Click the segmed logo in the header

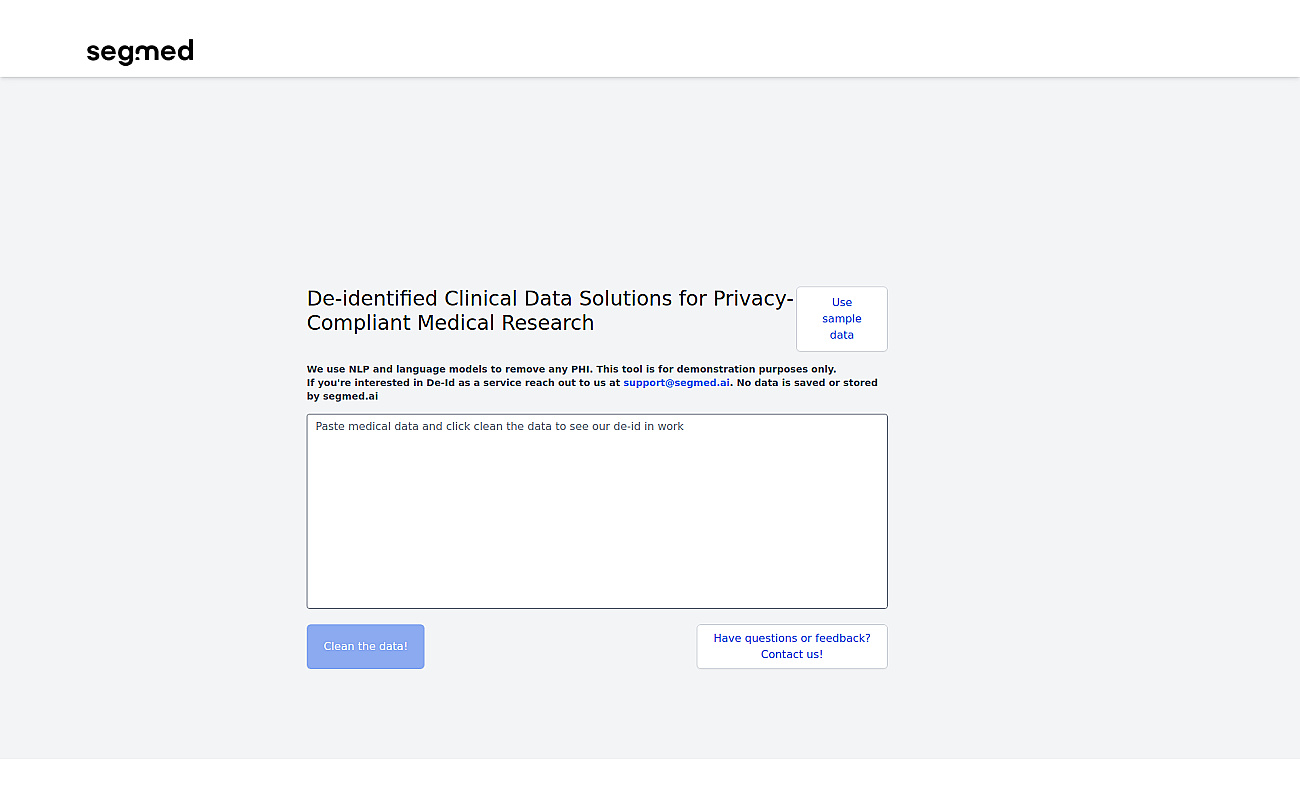140,51
